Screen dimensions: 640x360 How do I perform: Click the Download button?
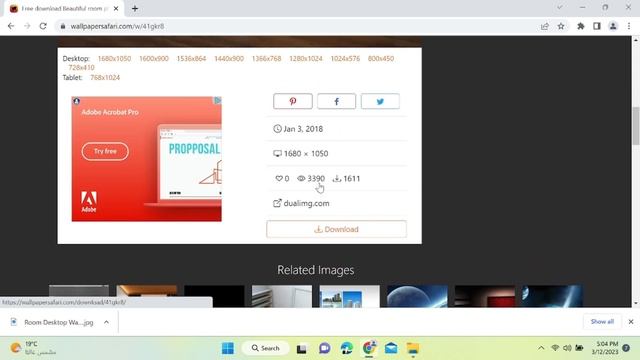336,229
